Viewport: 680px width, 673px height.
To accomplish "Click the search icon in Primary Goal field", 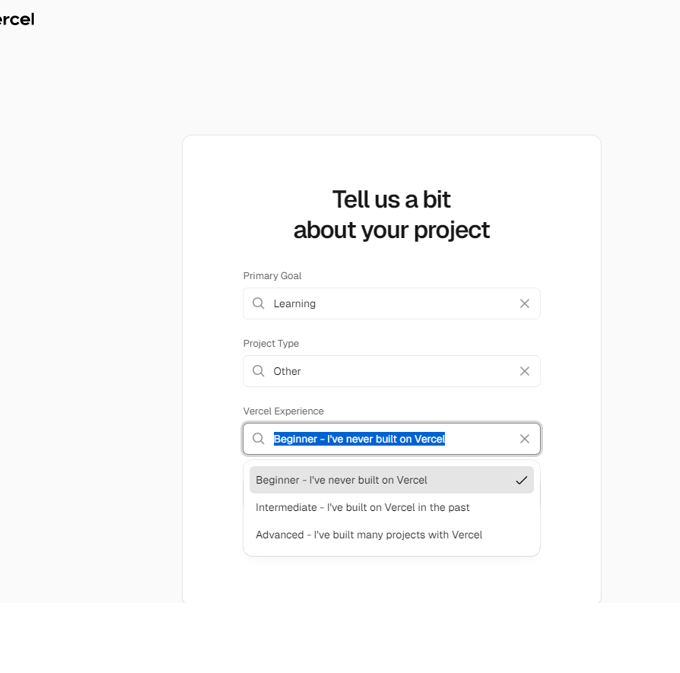I will (x=259, y=303).
